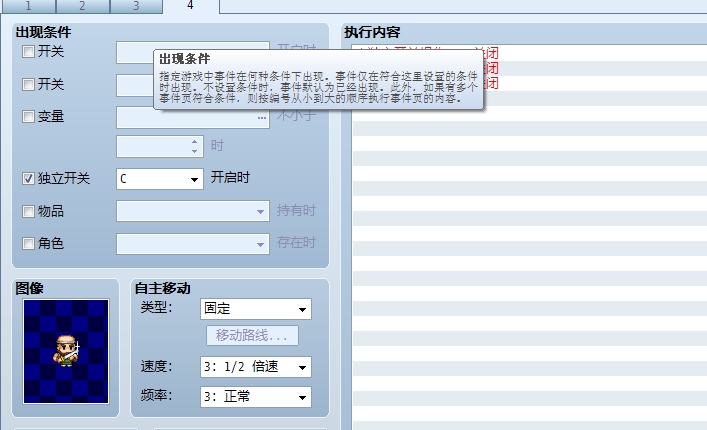Select the third command line in 执行内容
The height and width of the screenshot is (430, 707).
coord(530,83)
